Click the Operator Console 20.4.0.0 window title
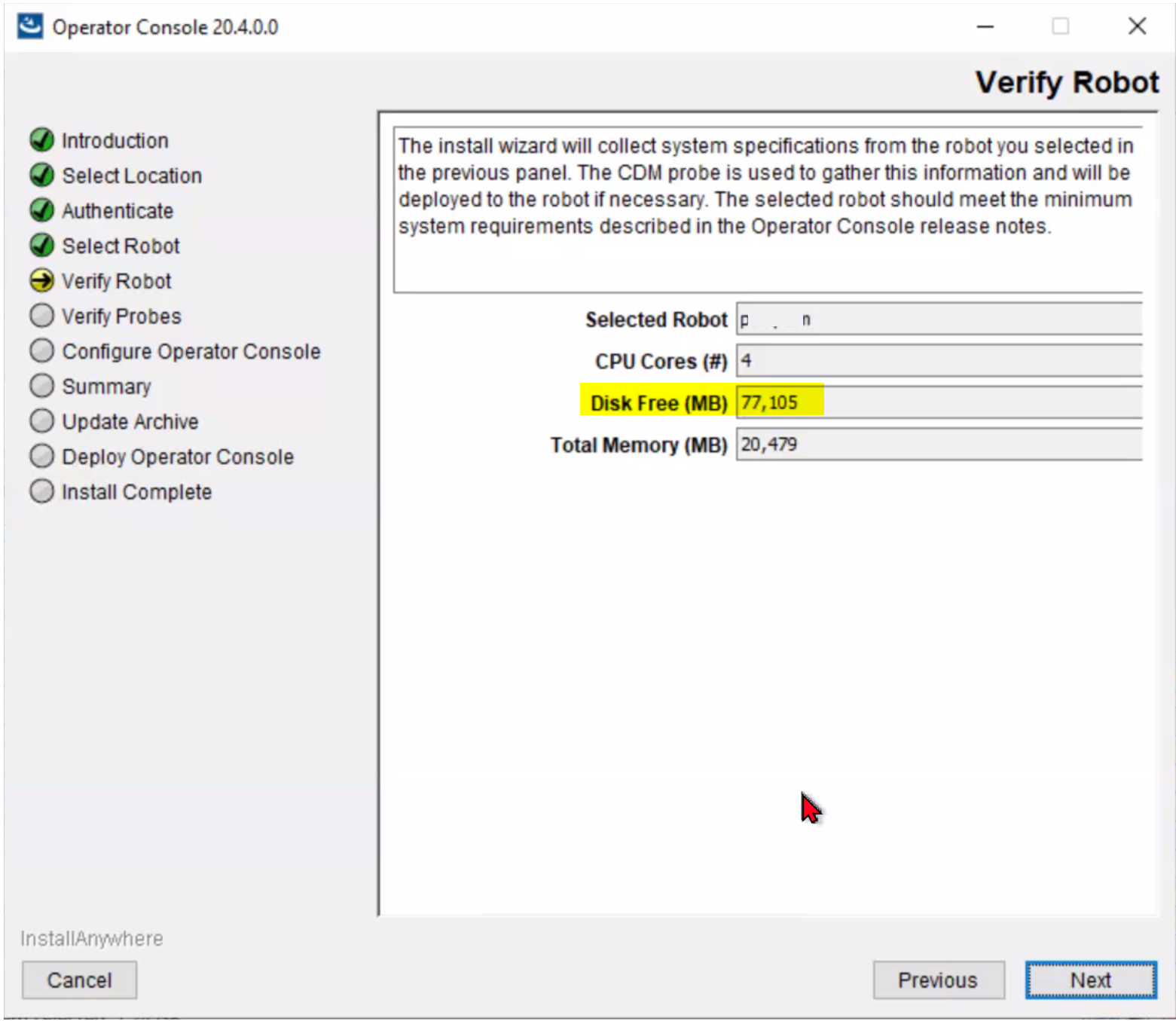Screen dimensions: 1176x1021 pyautogui.click(x=165, y=27)
